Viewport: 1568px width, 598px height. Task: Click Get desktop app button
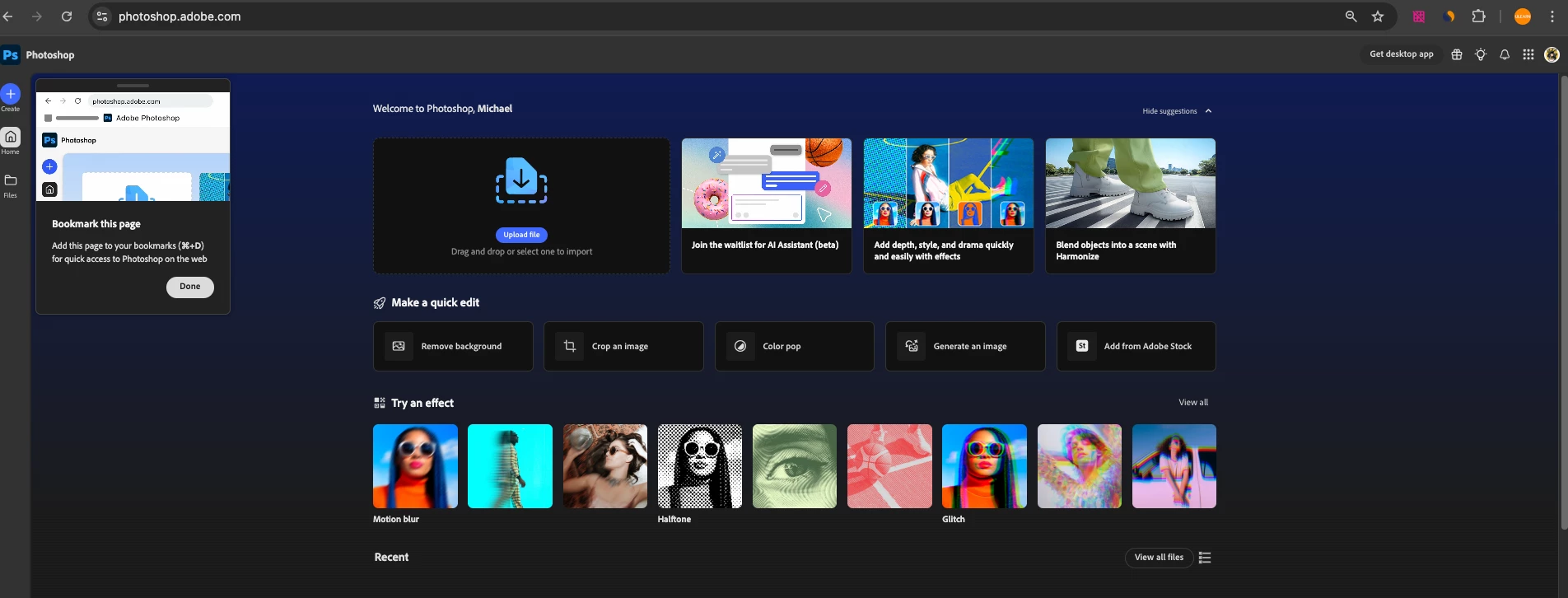(1402, 54)
